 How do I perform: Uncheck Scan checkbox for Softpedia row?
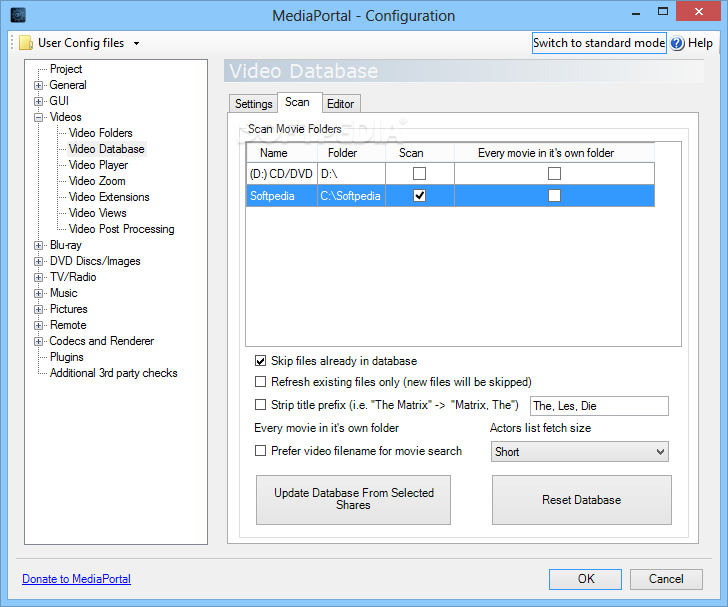[419, 196]
